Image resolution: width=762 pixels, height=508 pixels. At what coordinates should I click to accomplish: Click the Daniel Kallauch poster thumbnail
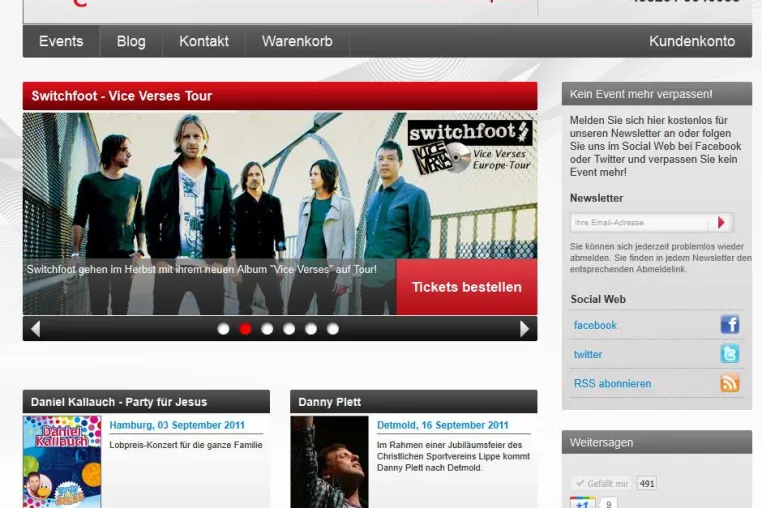tap(62, 462)
